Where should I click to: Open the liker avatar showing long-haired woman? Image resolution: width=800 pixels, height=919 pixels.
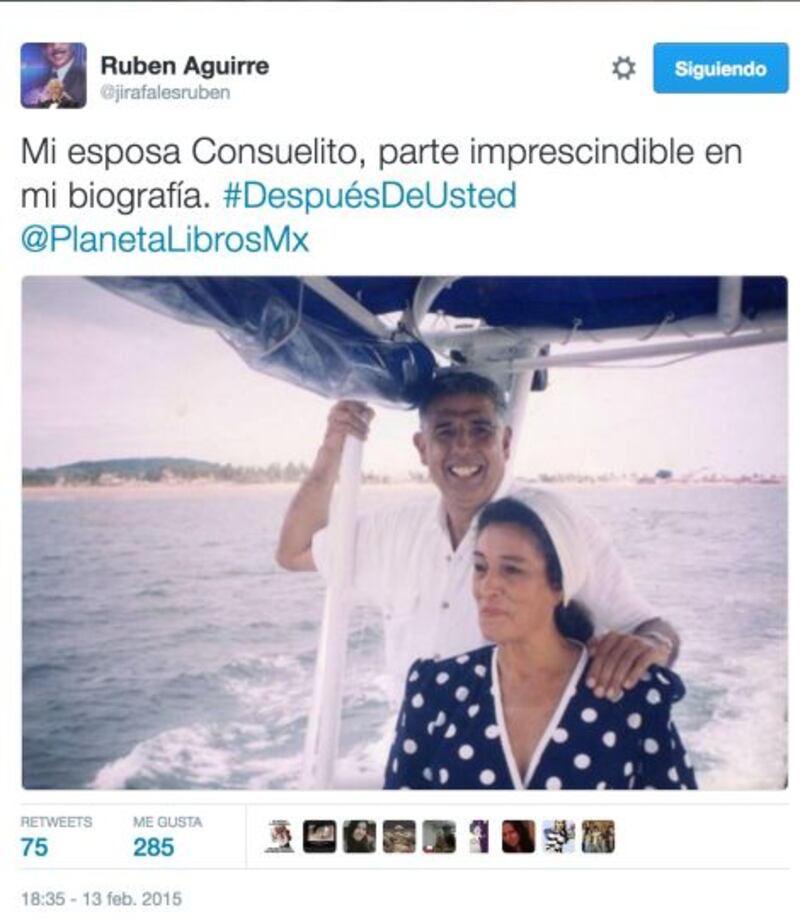coord(519,836)
